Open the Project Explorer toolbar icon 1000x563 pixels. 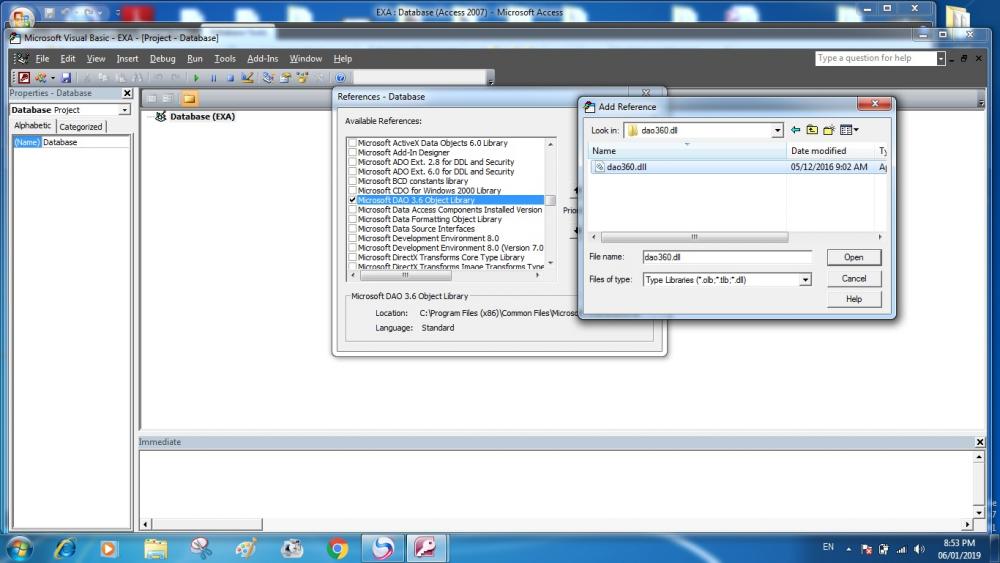point(268,78)
